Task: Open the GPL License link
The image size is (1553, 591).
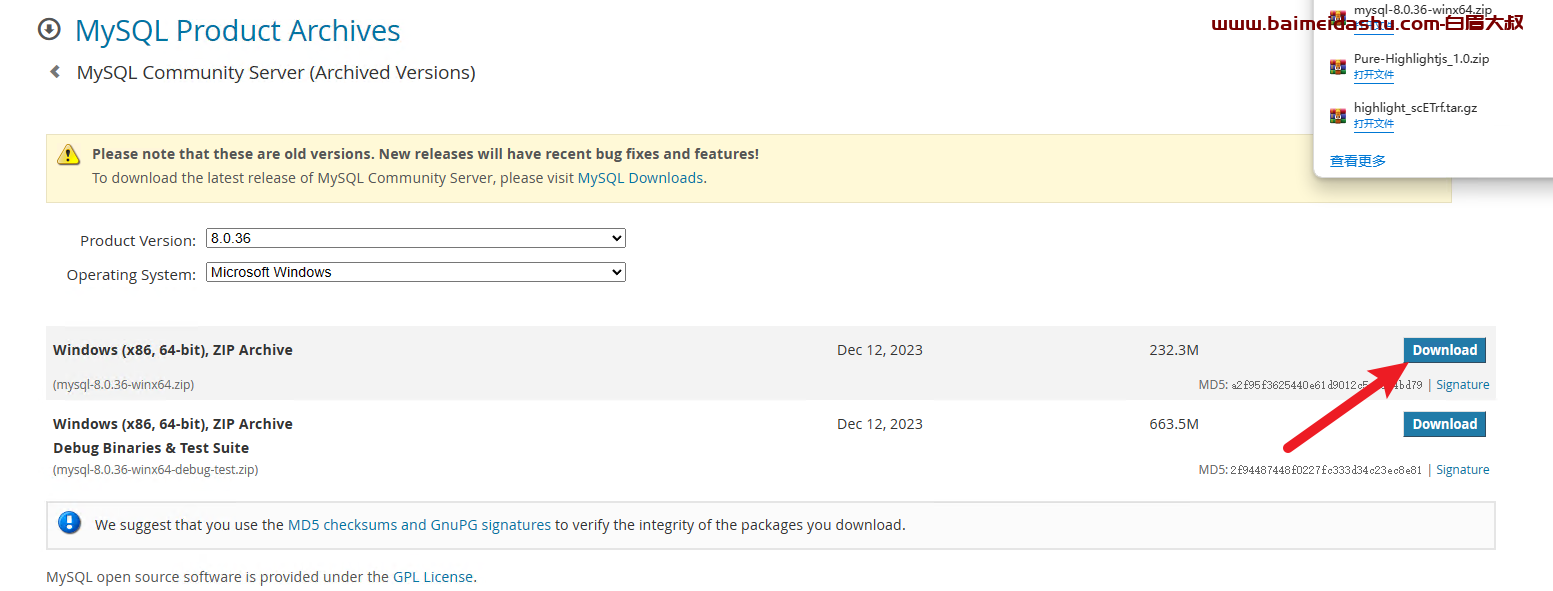Action: click(433, 577)
